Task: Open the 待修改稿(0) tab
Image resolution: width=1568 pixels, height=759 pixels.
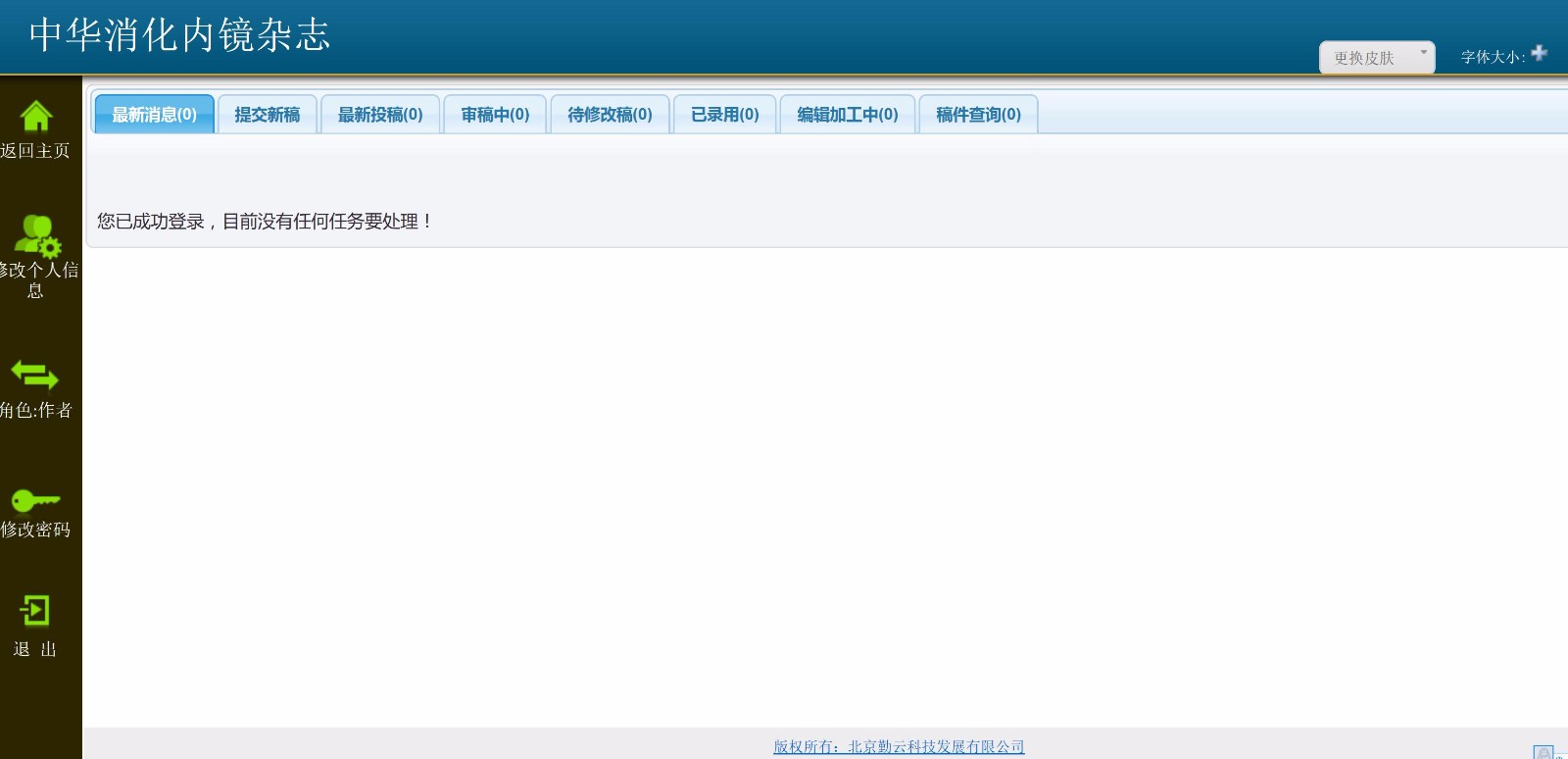Action: click(x=610, y=115)
